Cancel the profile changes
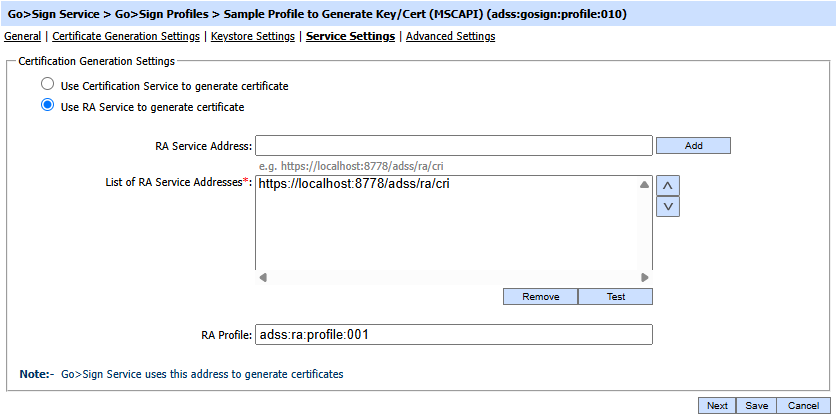The height and width of the screenshot is (418, 837). (x=803, y=406)
